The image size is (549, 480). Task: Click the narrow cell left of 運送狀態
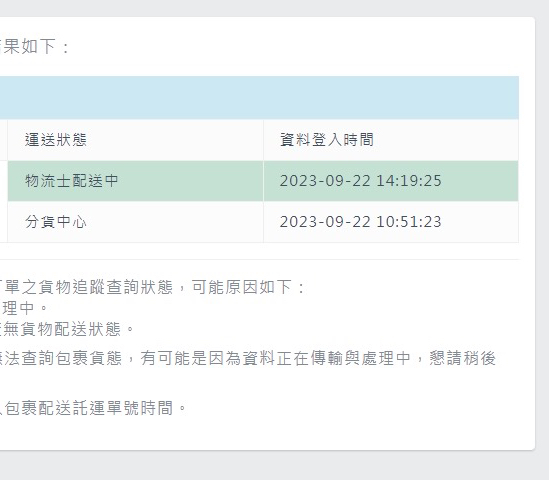coord(4,140)
